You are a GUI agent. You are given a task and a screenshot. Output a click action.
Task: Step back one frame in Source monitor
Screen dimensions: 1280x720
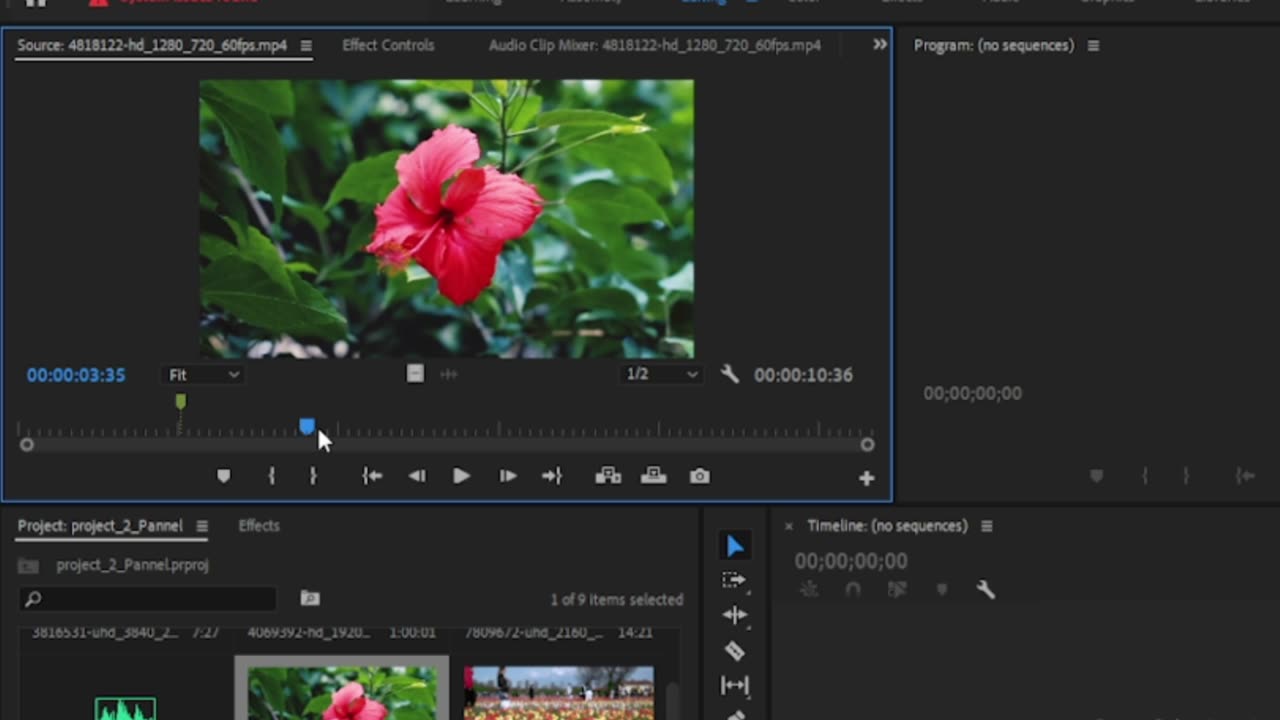click(417, 477)
